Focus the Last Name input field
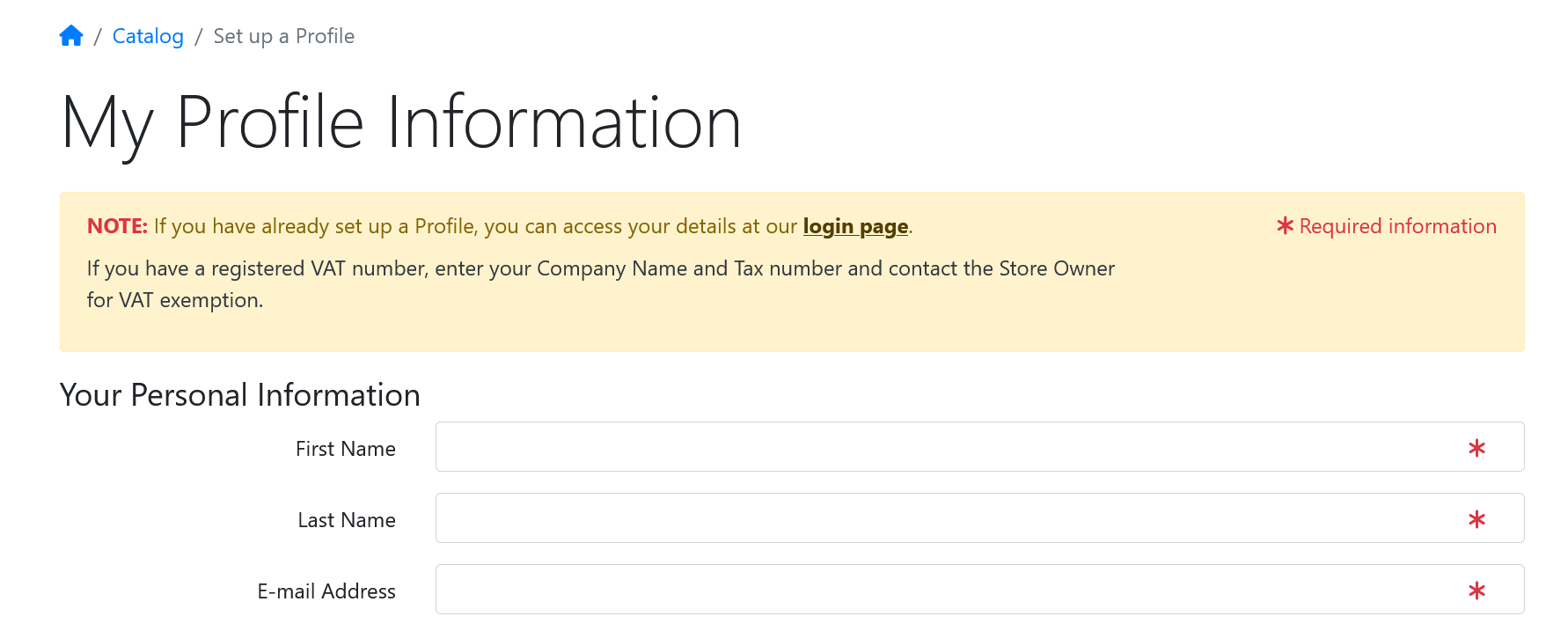The image size is (1568, 631). (x=979, y=518)
